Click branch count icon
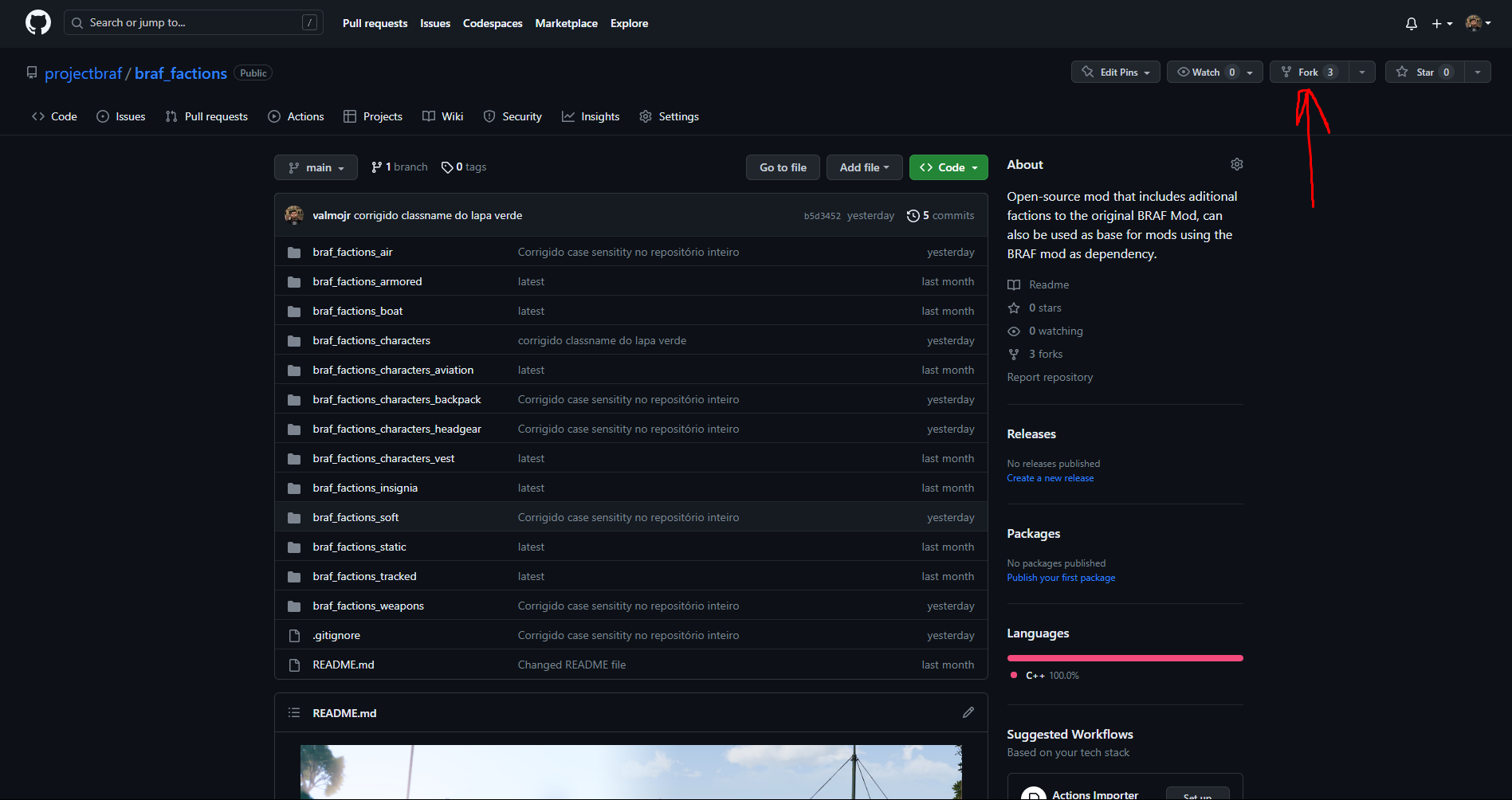 coord(376,167)
